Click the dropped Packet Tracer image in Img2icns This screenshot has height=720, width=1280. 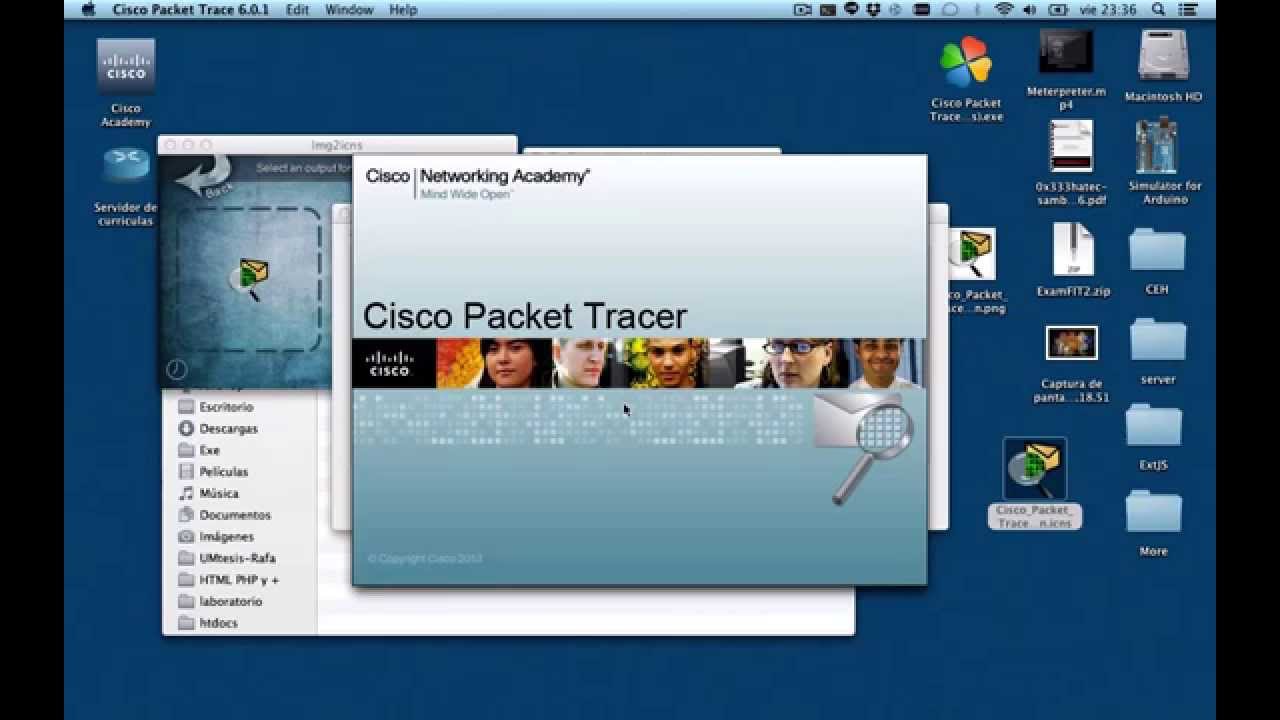pyautogui.click(x=251, y=278)
